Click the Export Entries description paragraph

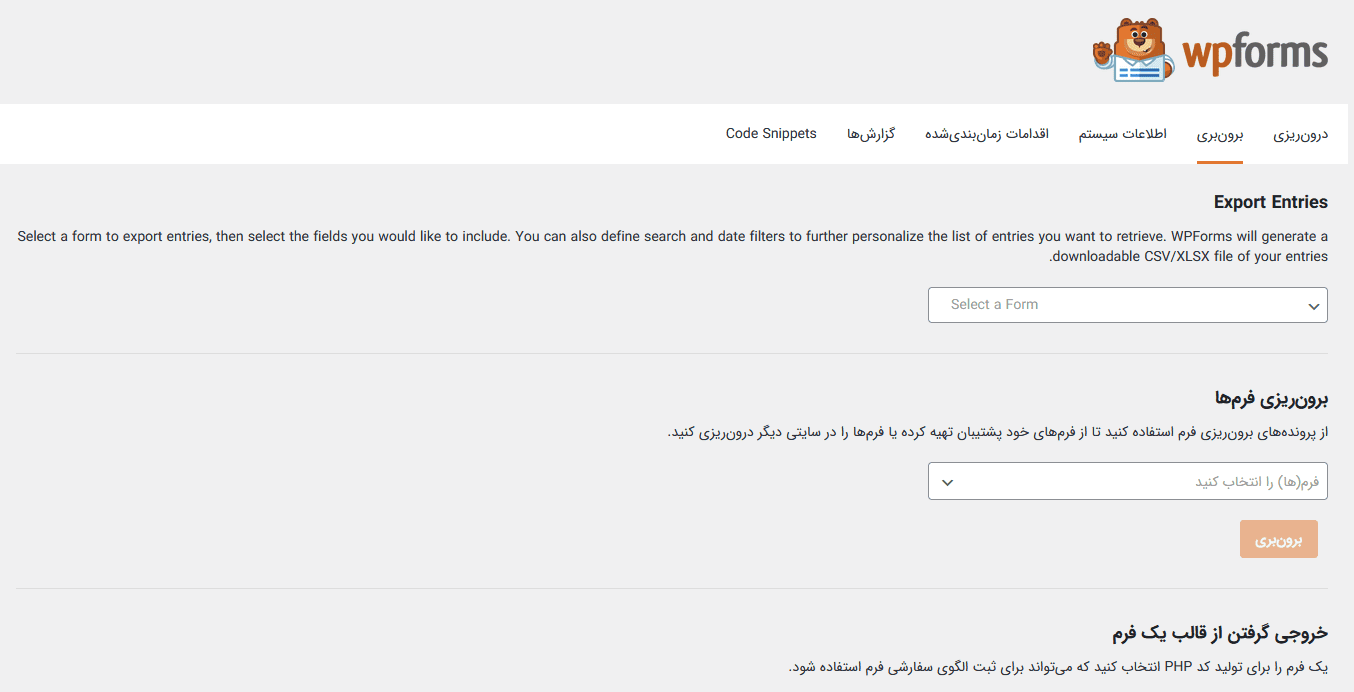pos(672,247)
